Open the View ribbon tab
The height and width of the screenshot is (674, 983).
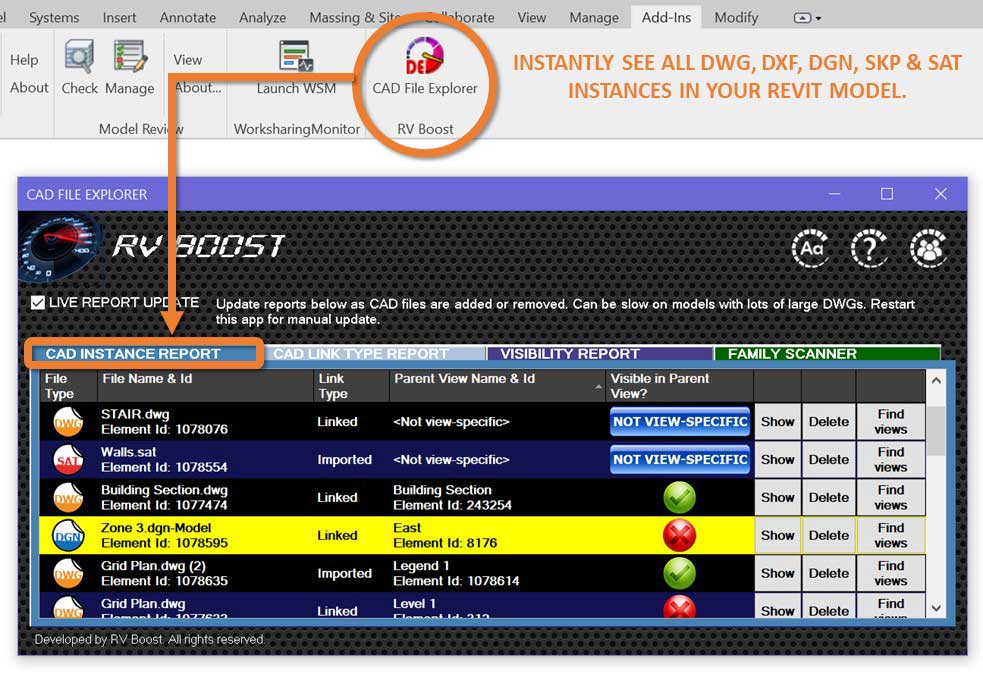point(532,18)
